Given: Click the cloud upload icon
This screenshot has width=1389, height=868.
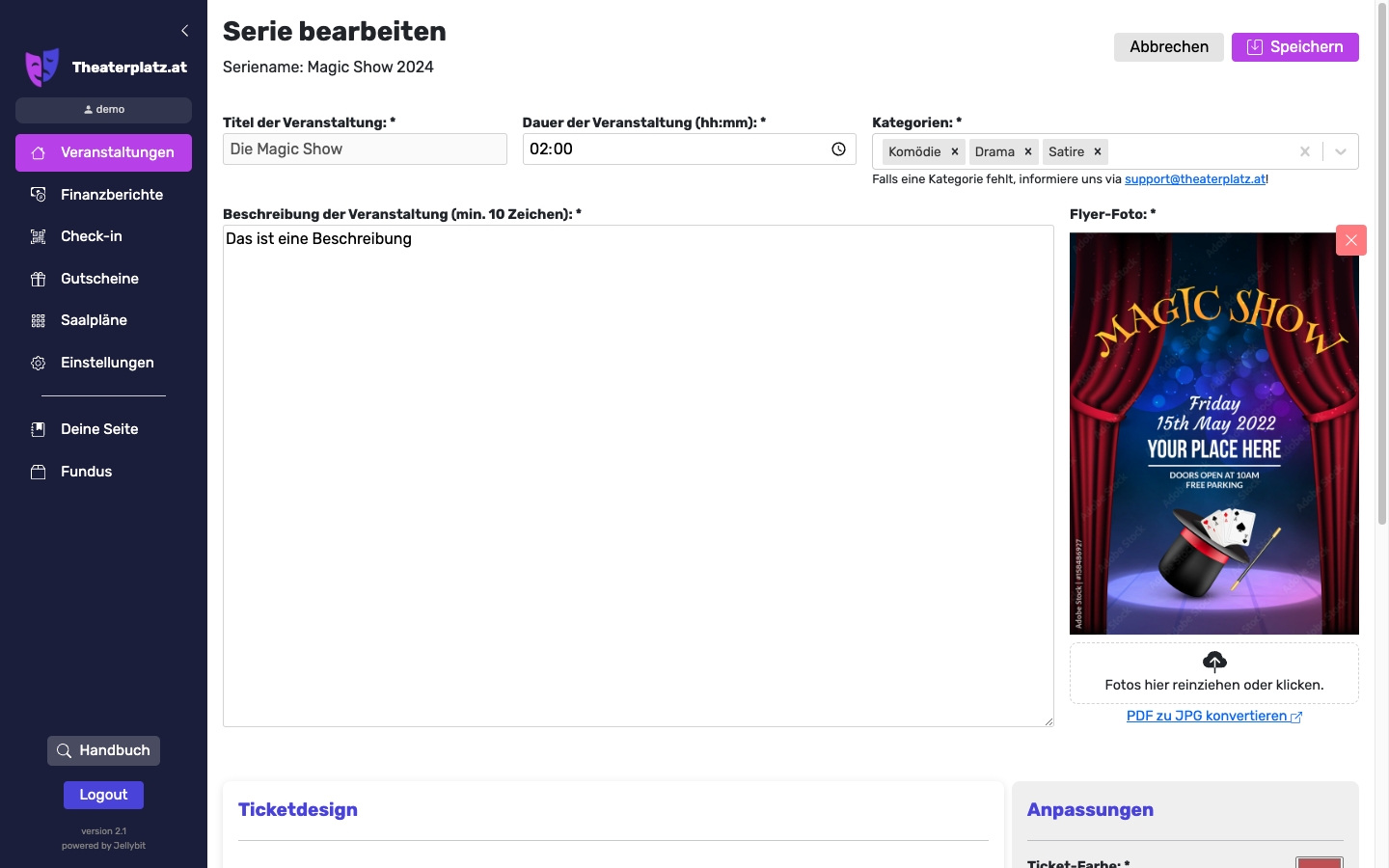Looking at the screenshot, I should (1214, 661).
